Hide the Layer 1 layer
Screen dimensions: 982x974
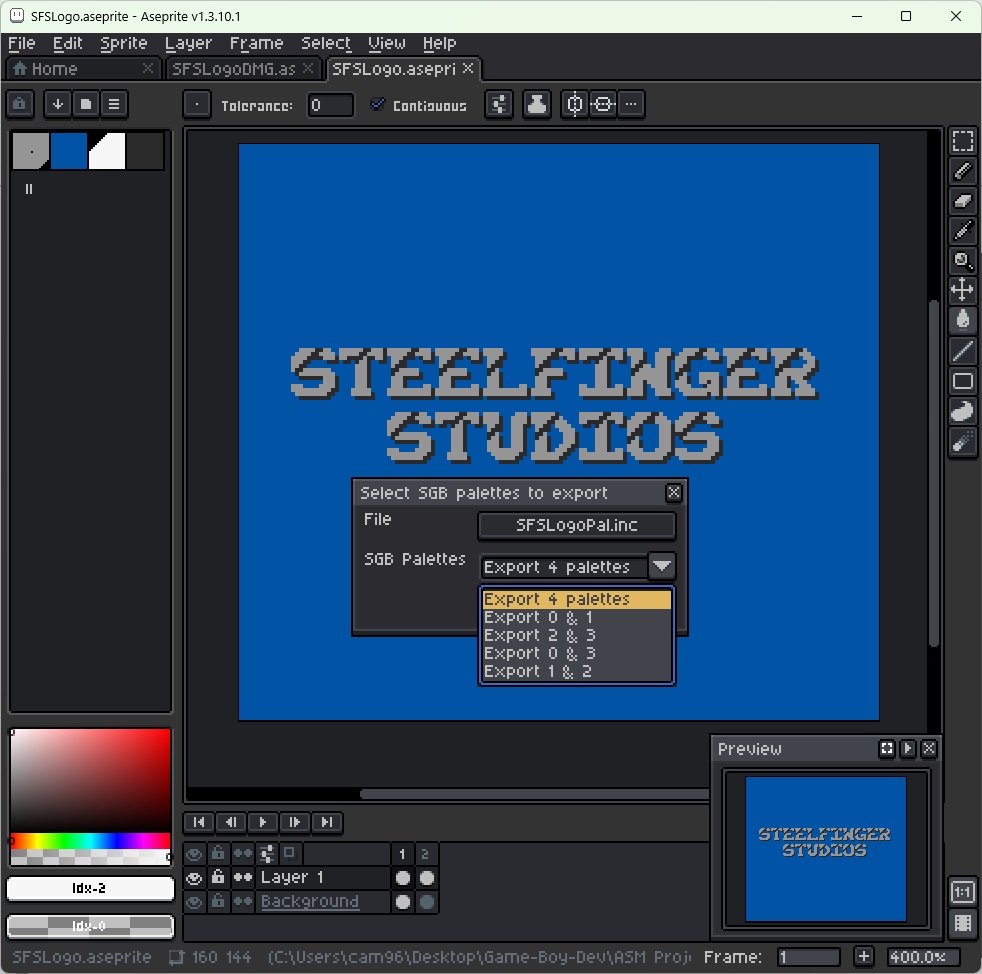click(194, 878)
